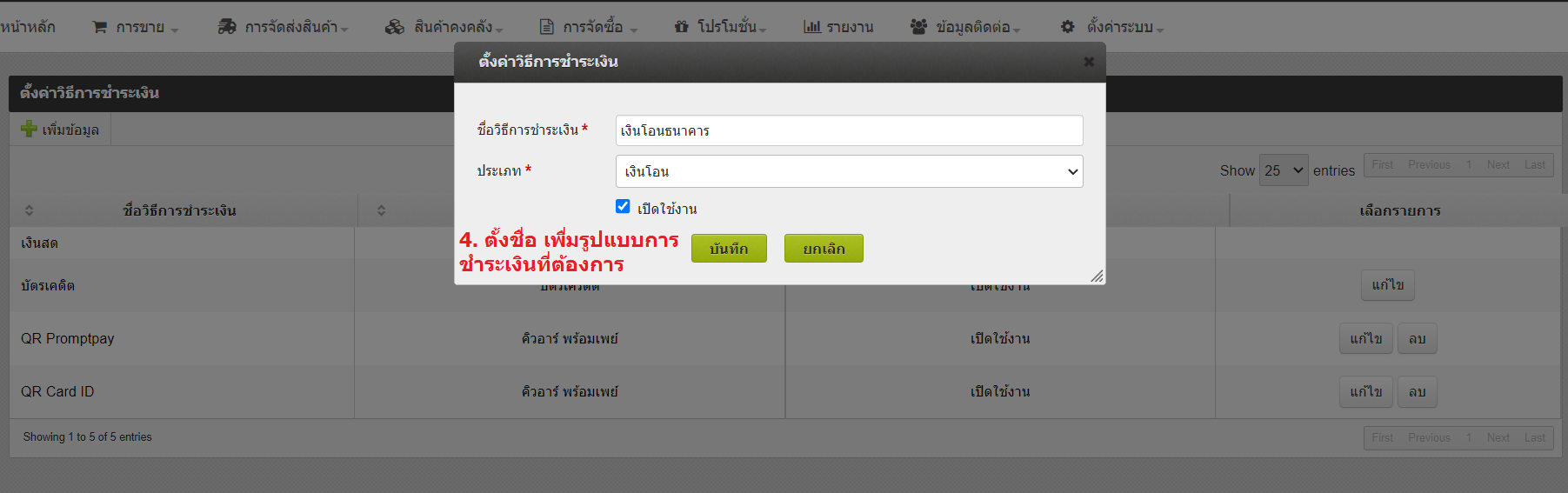The height and width of the screenshot is (493, 1568).
Task: Click the green plus เพิ่มข้อมูล icon
Action: tap(29, 129)
